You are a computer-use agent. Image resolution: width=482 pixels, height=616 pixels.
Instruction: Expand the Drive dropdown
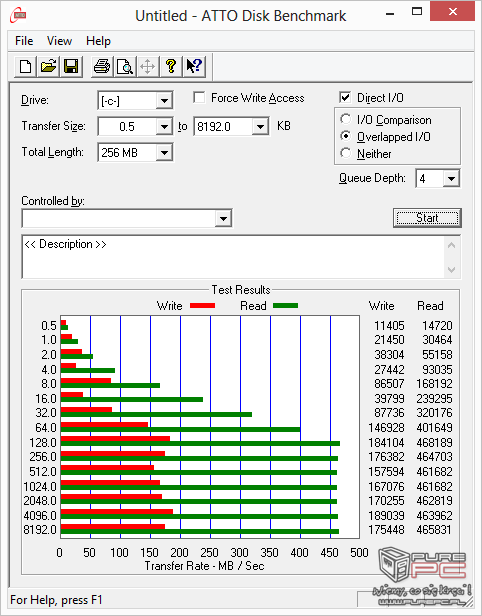[164, 101]
